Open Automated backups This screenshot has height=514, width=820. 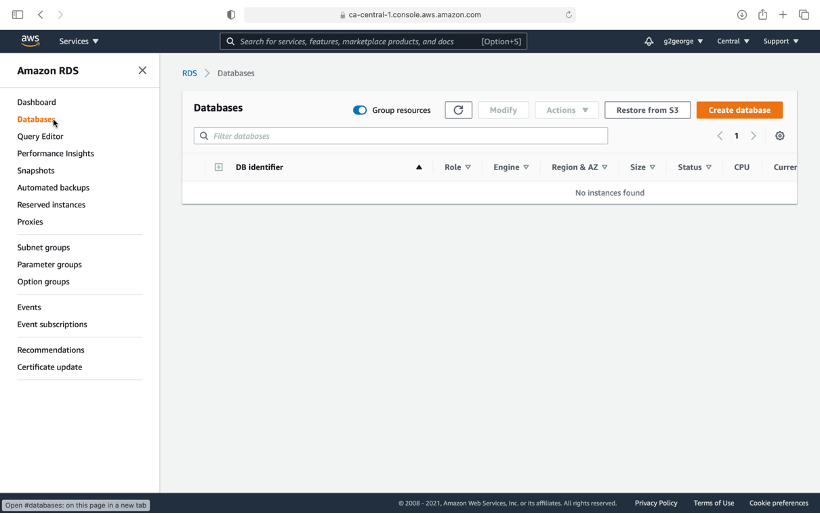pos(53,188)
